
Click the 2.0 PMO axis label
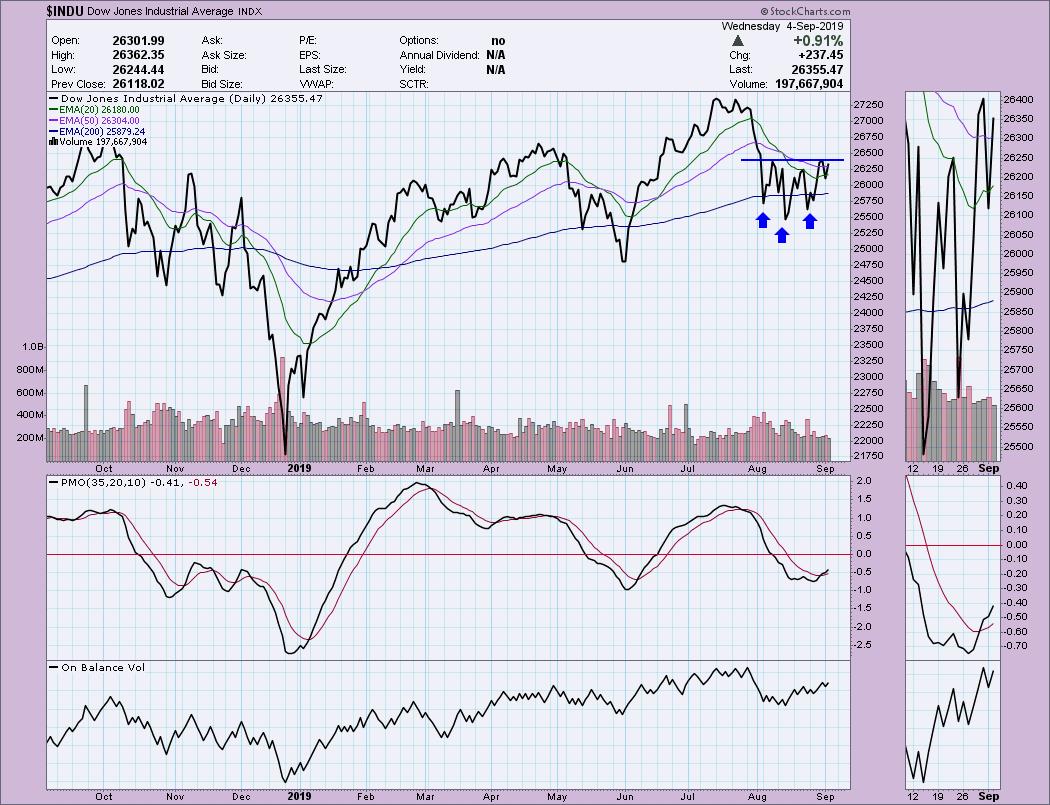[x=864, y=481]
